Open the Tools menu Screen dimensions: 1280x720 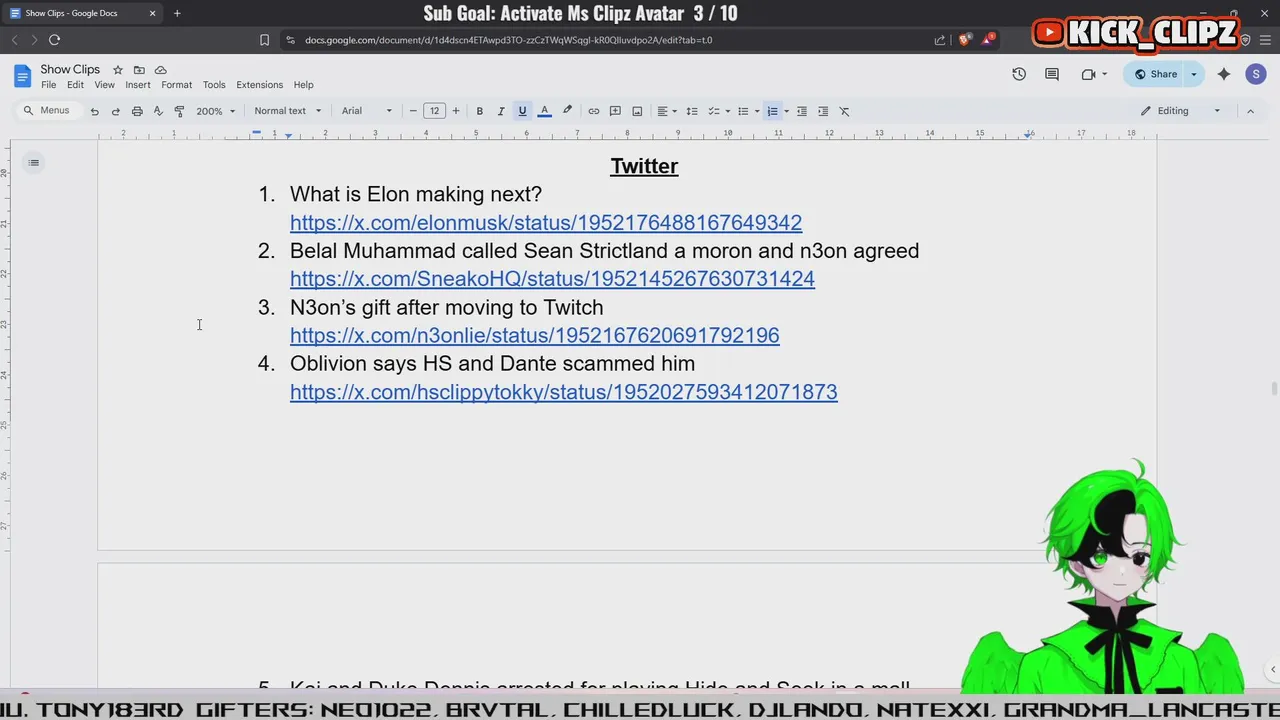pyautogui.click(x=214, y=85)
